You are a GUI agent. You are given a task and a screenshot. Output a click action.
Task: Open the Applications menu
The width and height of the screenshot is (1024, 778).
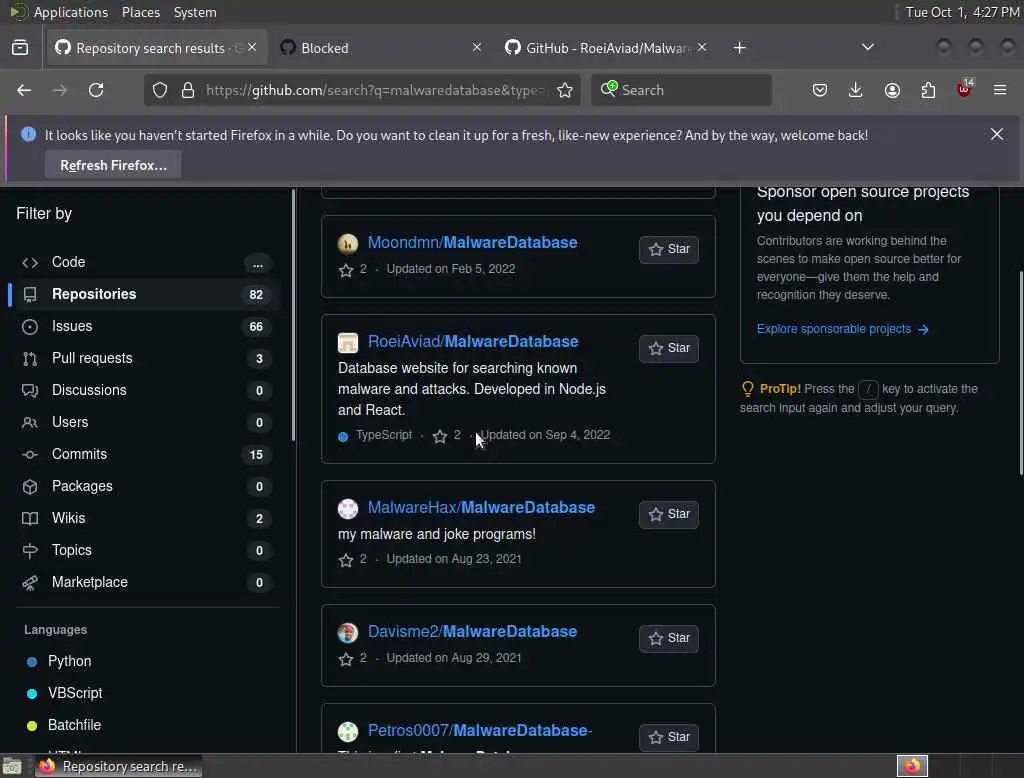click(x=71, y=12)
